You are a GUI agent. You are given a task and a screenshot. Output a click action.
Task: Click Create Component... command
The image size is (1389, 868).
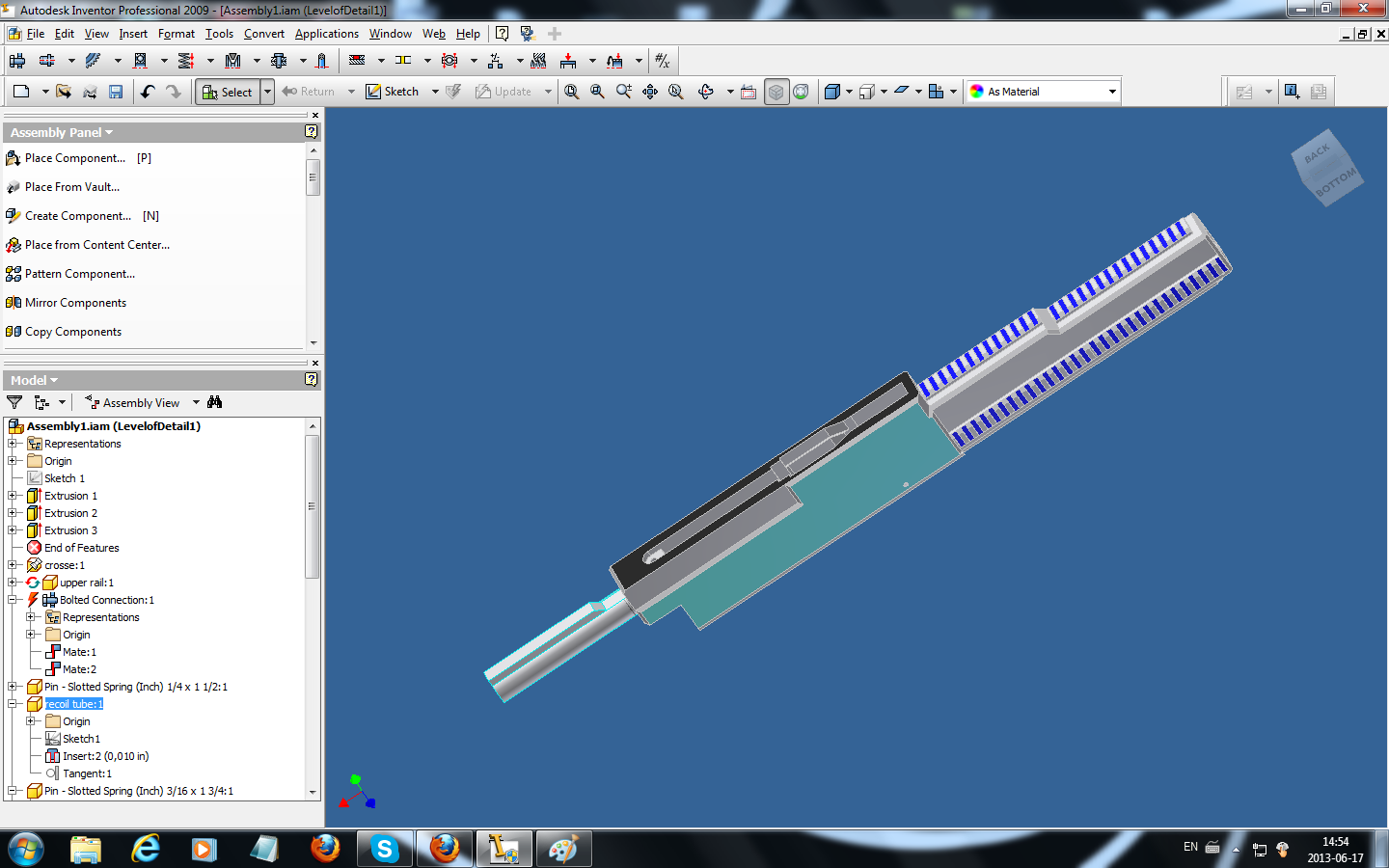coord(78,216)
